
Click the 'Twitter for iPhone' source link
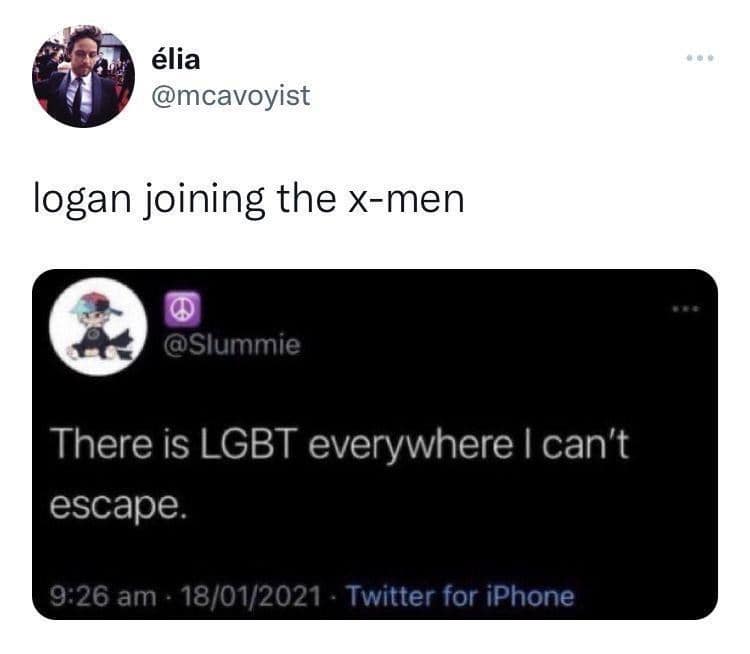pos(460,596)
